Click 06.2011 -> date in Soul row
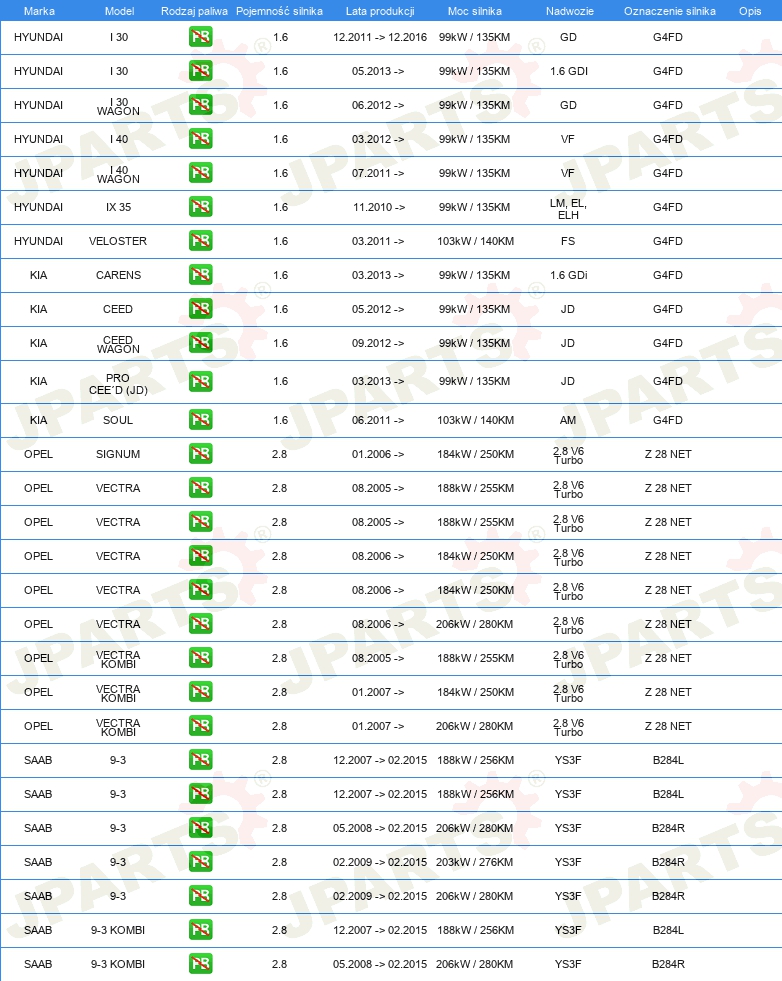Viewport: 782px width, 981px height. [378, 420]
